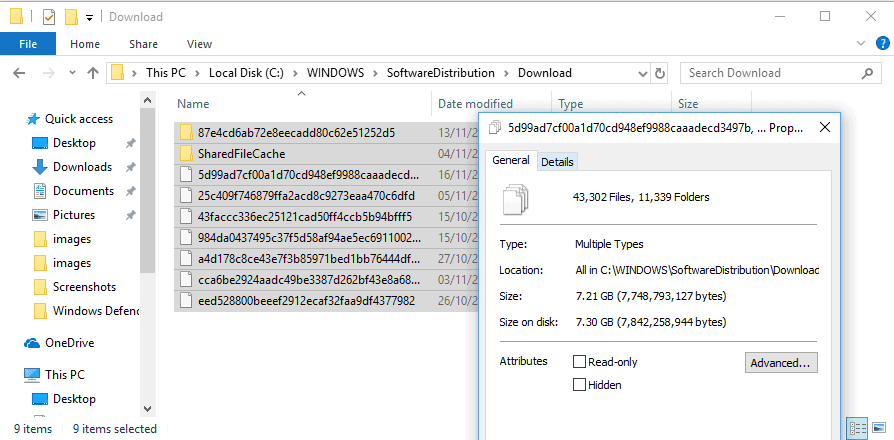Viewport: 894px width, 440px height.
Task: Select file 43faccc336ec25121cad50ff4ccb5b94bfff5
Action: pos(305,217)
